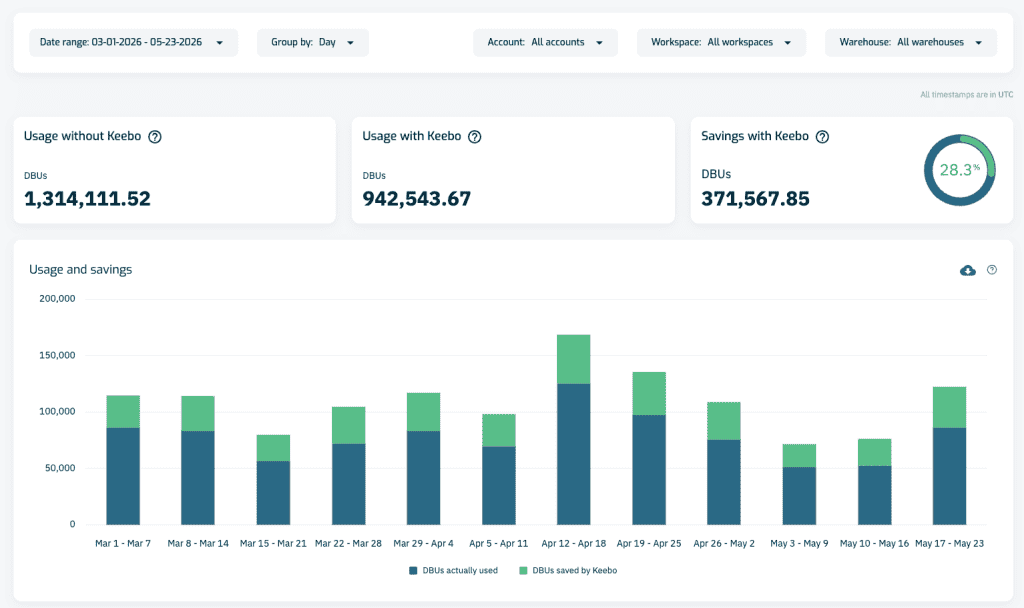1024x608 pixels.
Task: Select the Apr 12 - Apr 18 dark blue bar
Action: (574, 454)
